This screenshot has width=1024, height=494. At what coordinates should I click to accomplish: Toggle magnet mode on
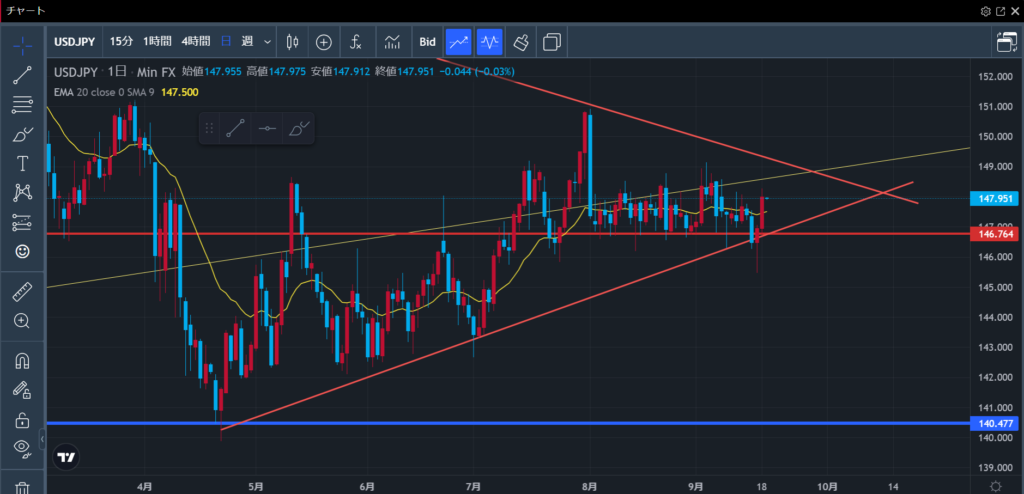click(x=22, y=360)
